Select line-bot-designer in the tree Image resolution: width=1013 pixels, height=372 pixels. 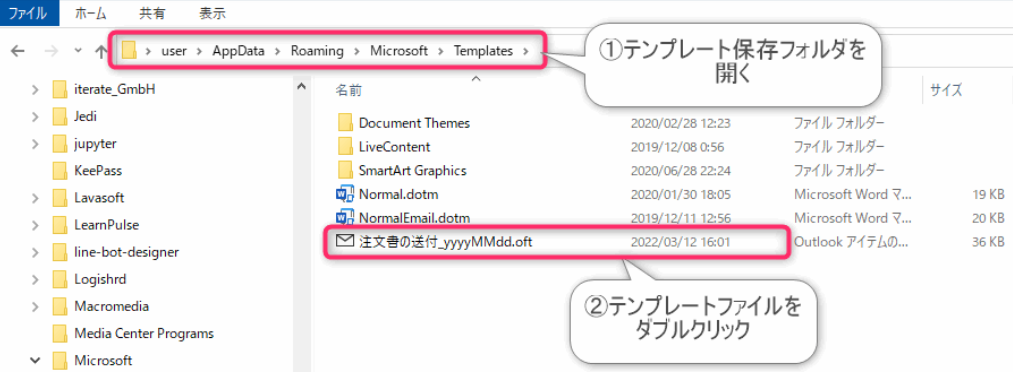[127, 252]
